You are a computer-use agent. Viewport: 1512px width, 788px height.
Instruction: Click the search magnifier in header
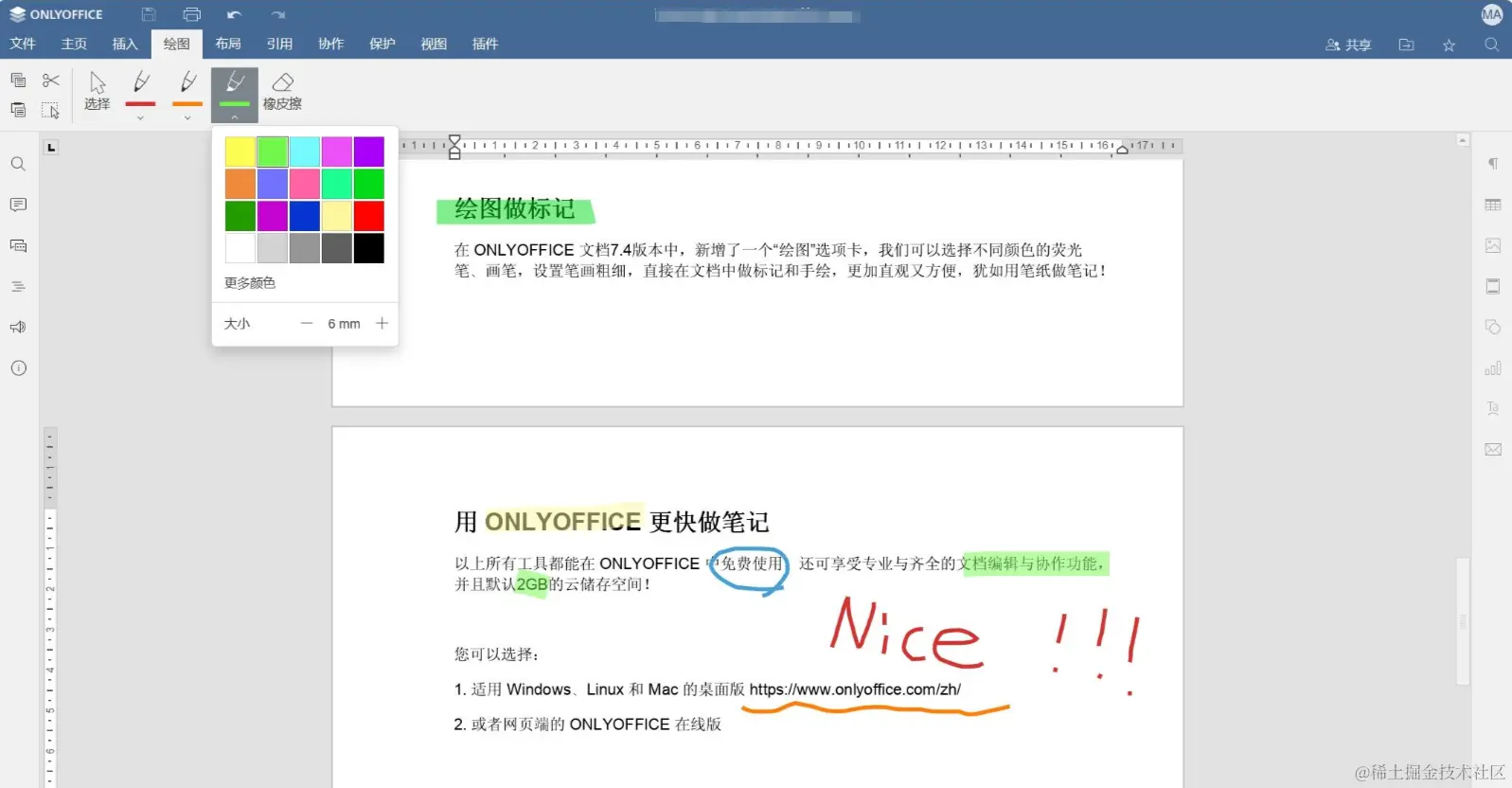pos(1491,45)
